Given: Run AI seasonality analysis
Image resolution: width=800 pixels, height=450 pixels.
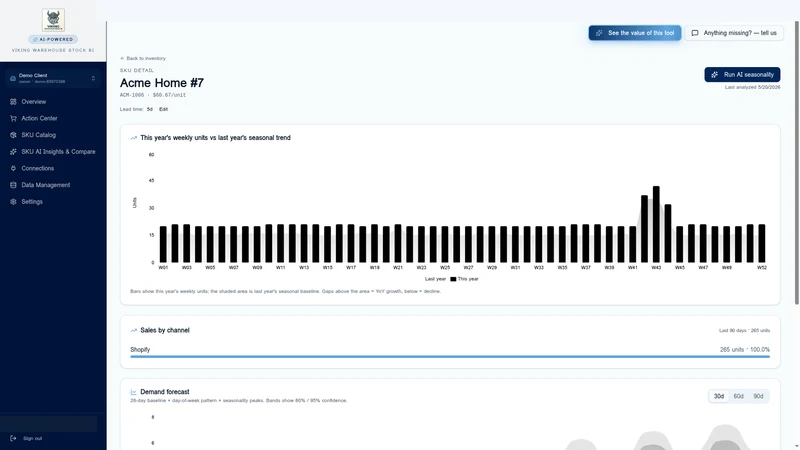Looking at the screenshot, I should (x=742, y=74).
